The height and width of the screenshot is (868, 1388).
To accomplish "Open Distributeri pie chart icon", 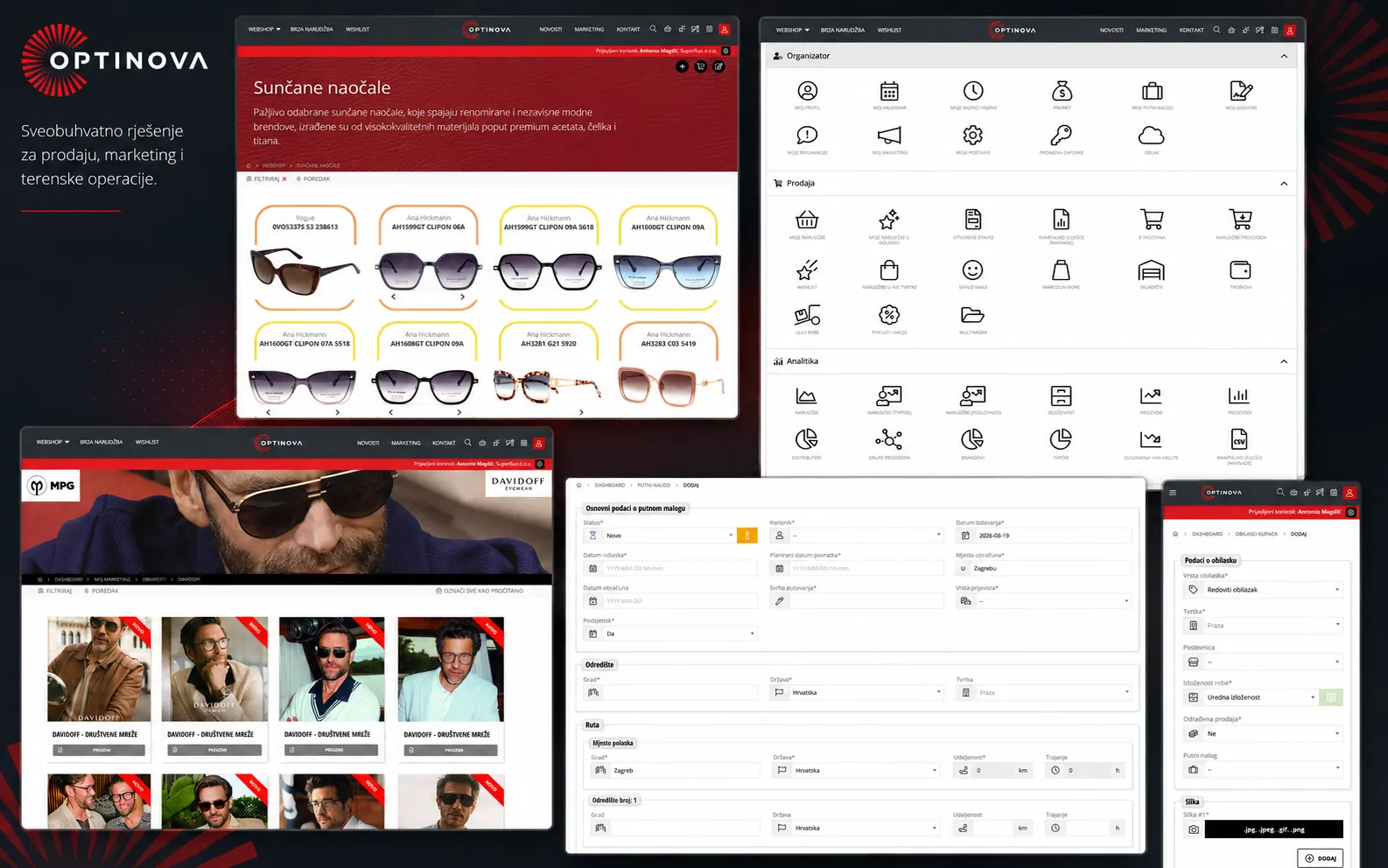I will (807, 439).
